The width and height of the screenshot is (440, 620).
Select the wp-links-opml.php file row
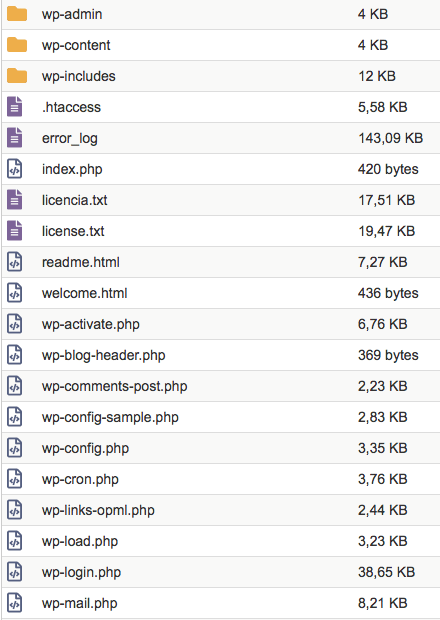(x=221, y=510)
